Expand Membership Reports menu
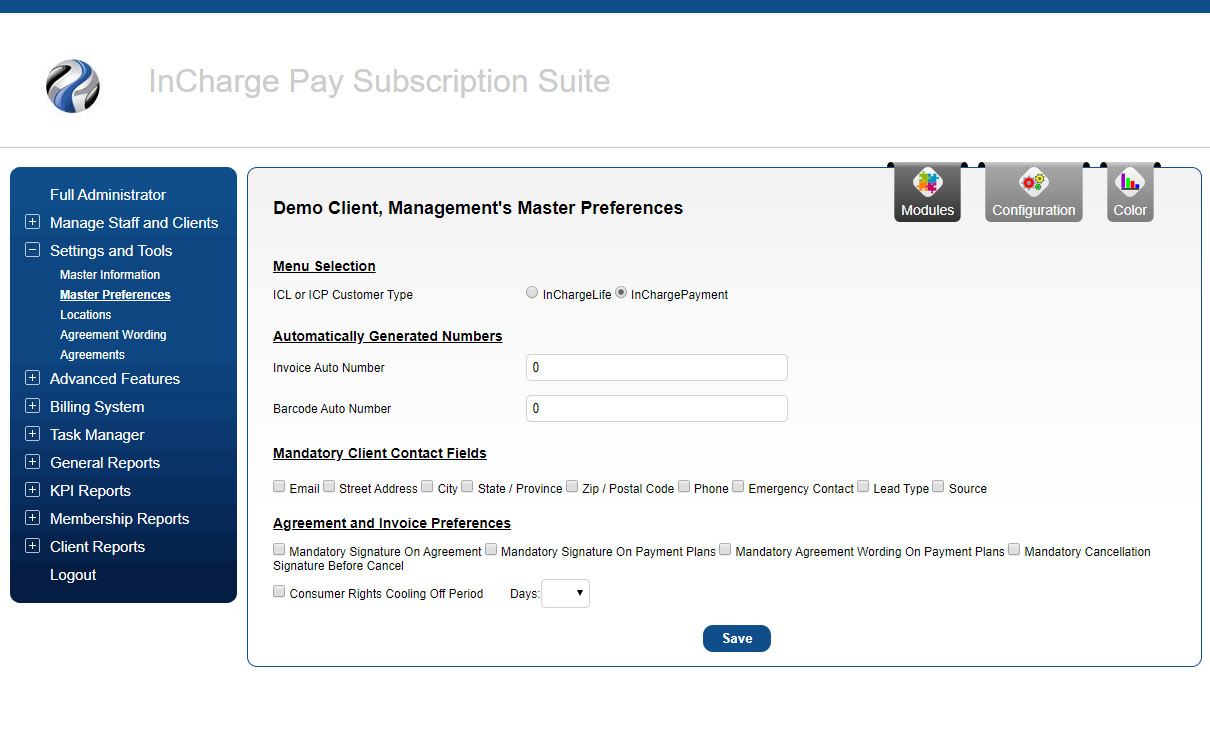 pyautogui.click(x=32, y=518)
